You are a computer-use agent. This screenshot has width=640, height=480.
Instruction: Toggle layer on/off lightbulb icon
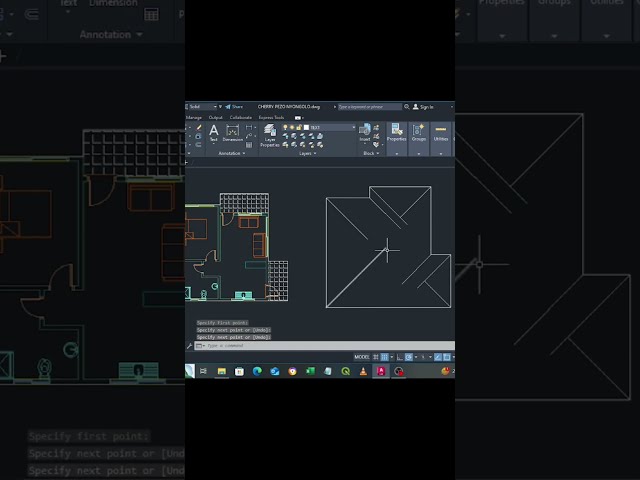coord(285,127)
